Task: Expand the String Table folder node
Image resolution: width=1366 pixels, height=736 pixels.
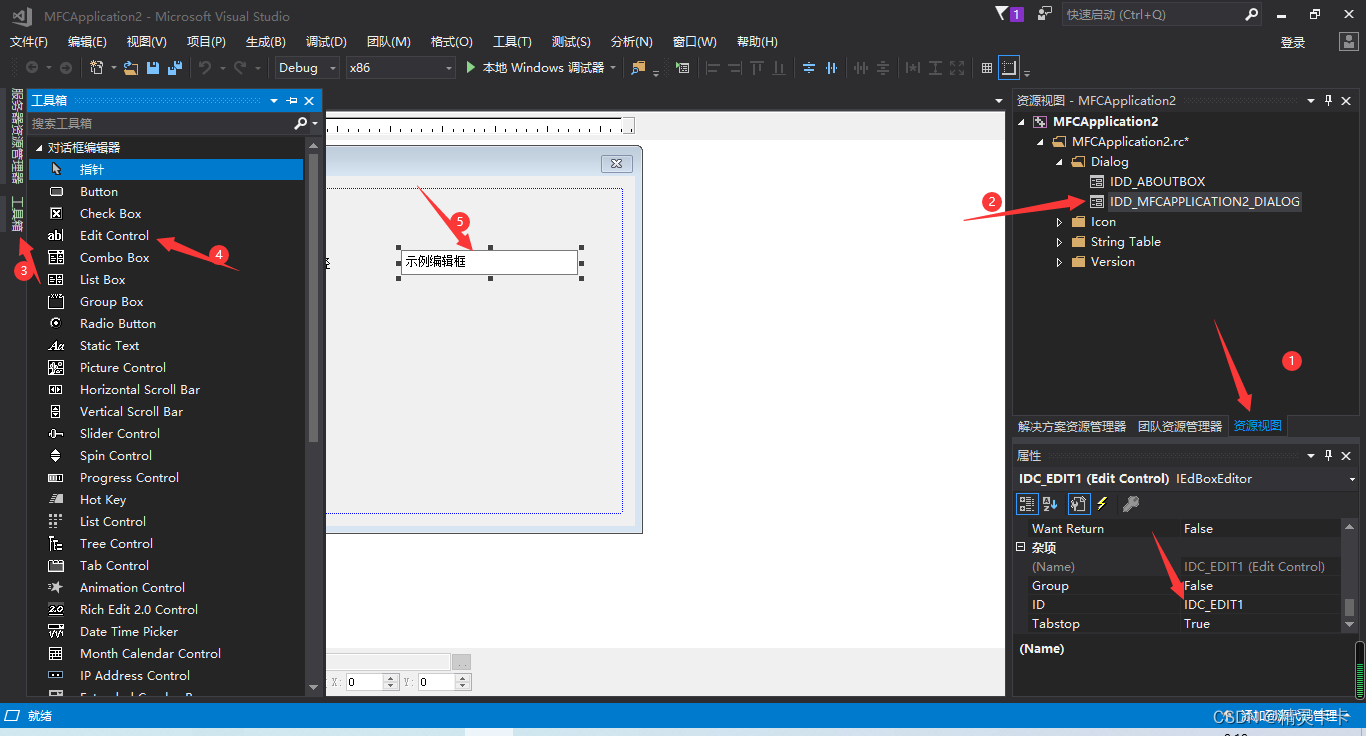Action: tap(1060, 242)
